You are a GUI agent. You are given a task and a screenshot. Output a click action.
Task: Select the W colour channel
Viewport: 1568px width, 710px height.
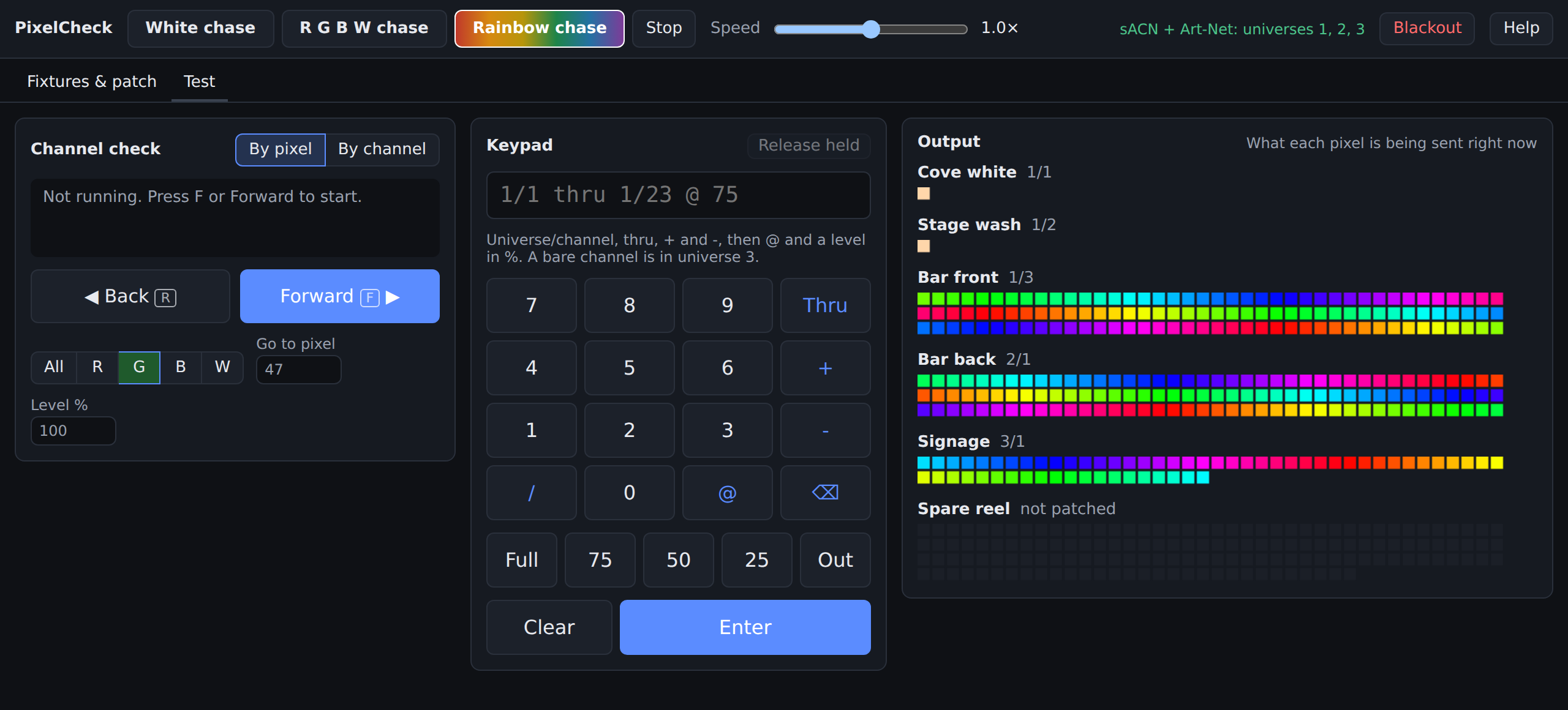(x=222, y=367)
